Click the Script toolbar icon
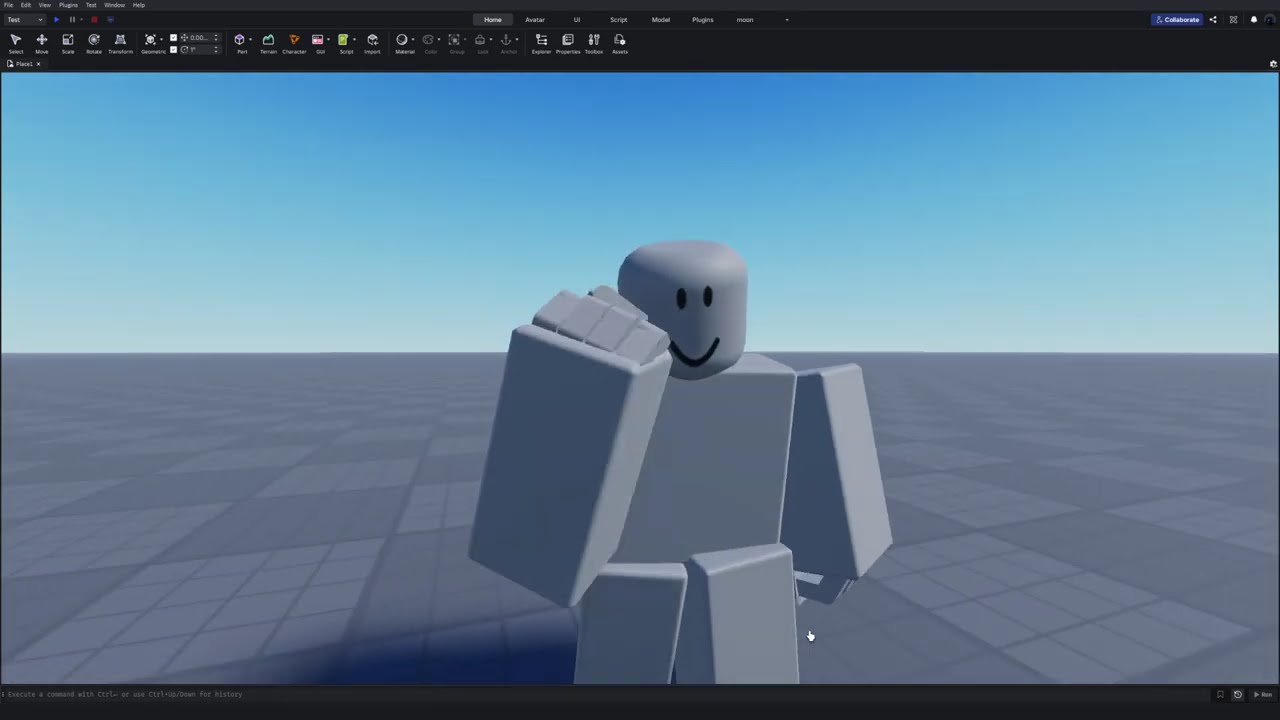 (x=343, y=40)
